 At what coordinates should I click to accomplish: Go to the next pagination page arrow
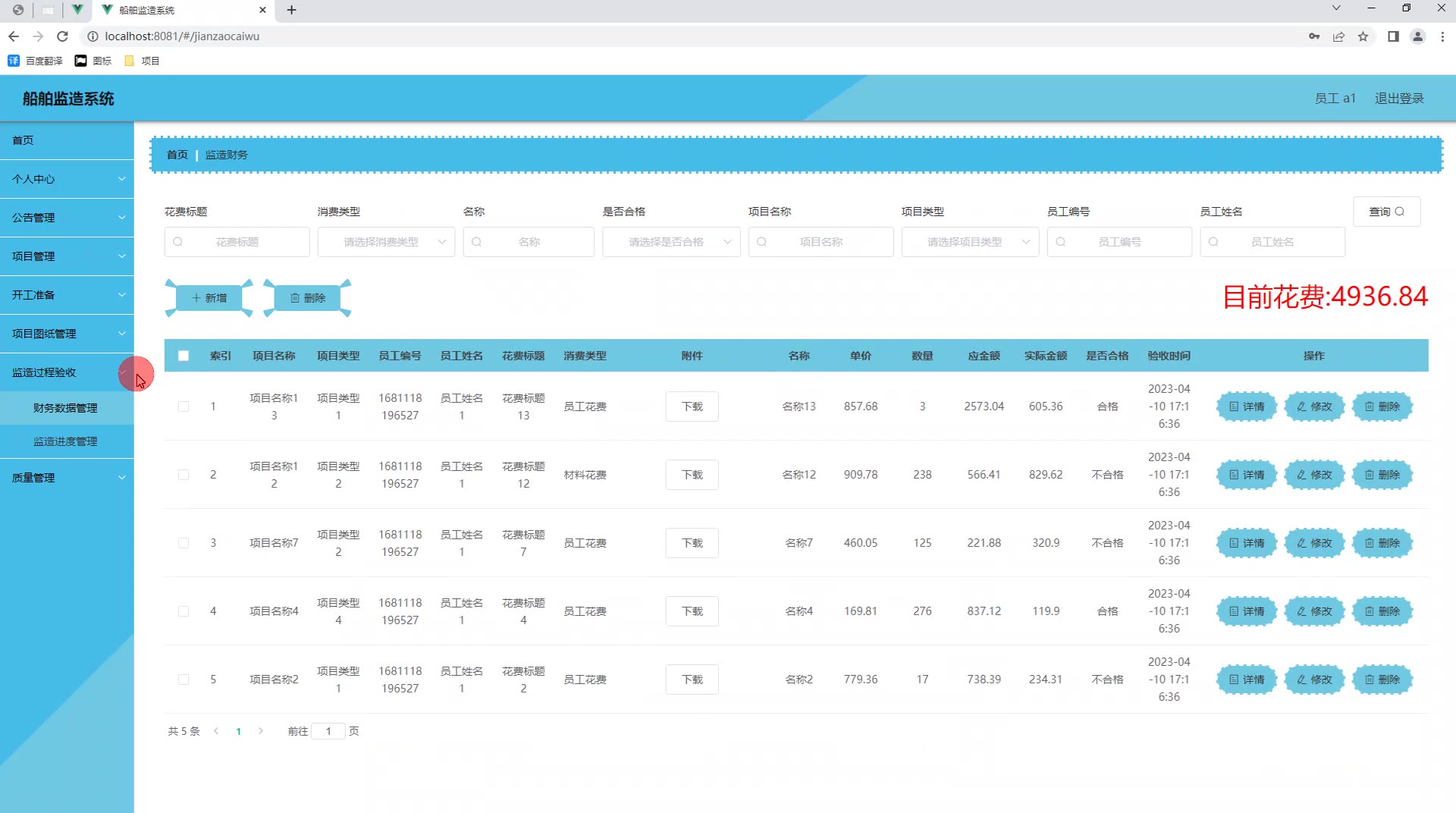click(x=261, y=731)
